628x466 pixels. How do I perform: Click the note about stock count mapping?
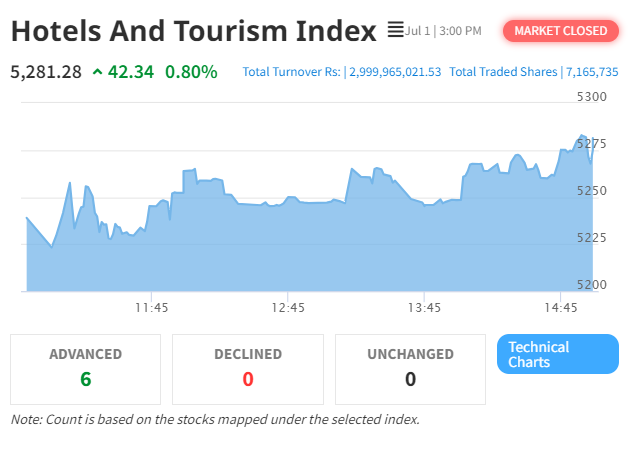tap(215, 419)
